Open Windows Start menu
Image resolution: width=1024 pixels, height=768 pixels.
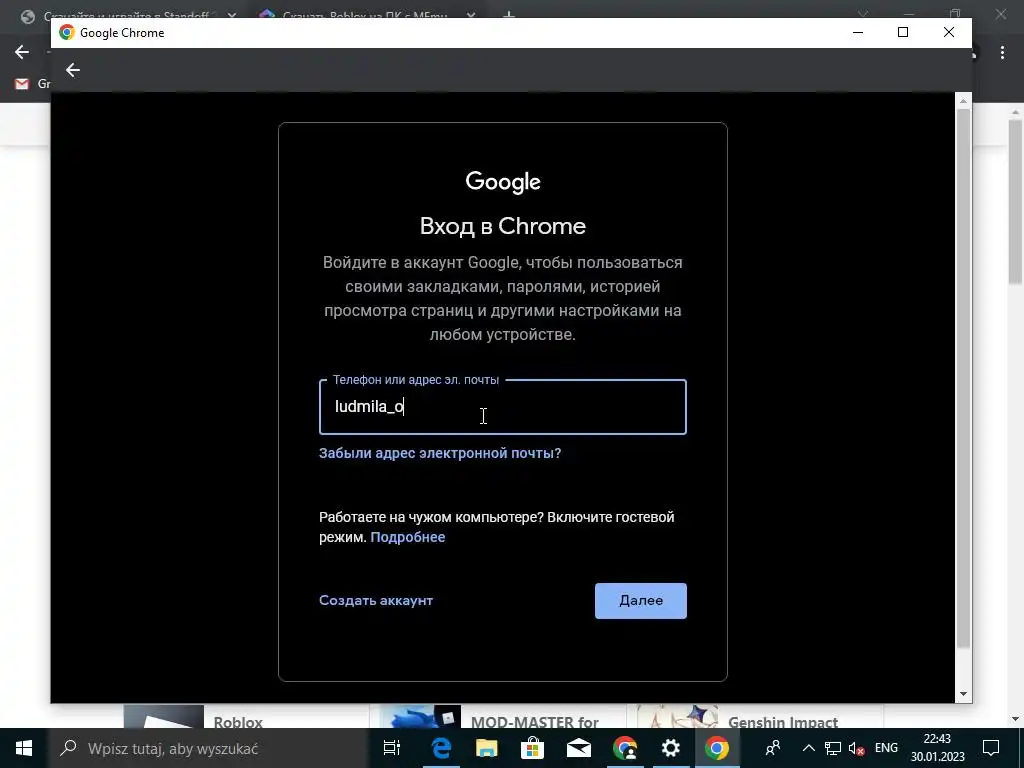24,748
